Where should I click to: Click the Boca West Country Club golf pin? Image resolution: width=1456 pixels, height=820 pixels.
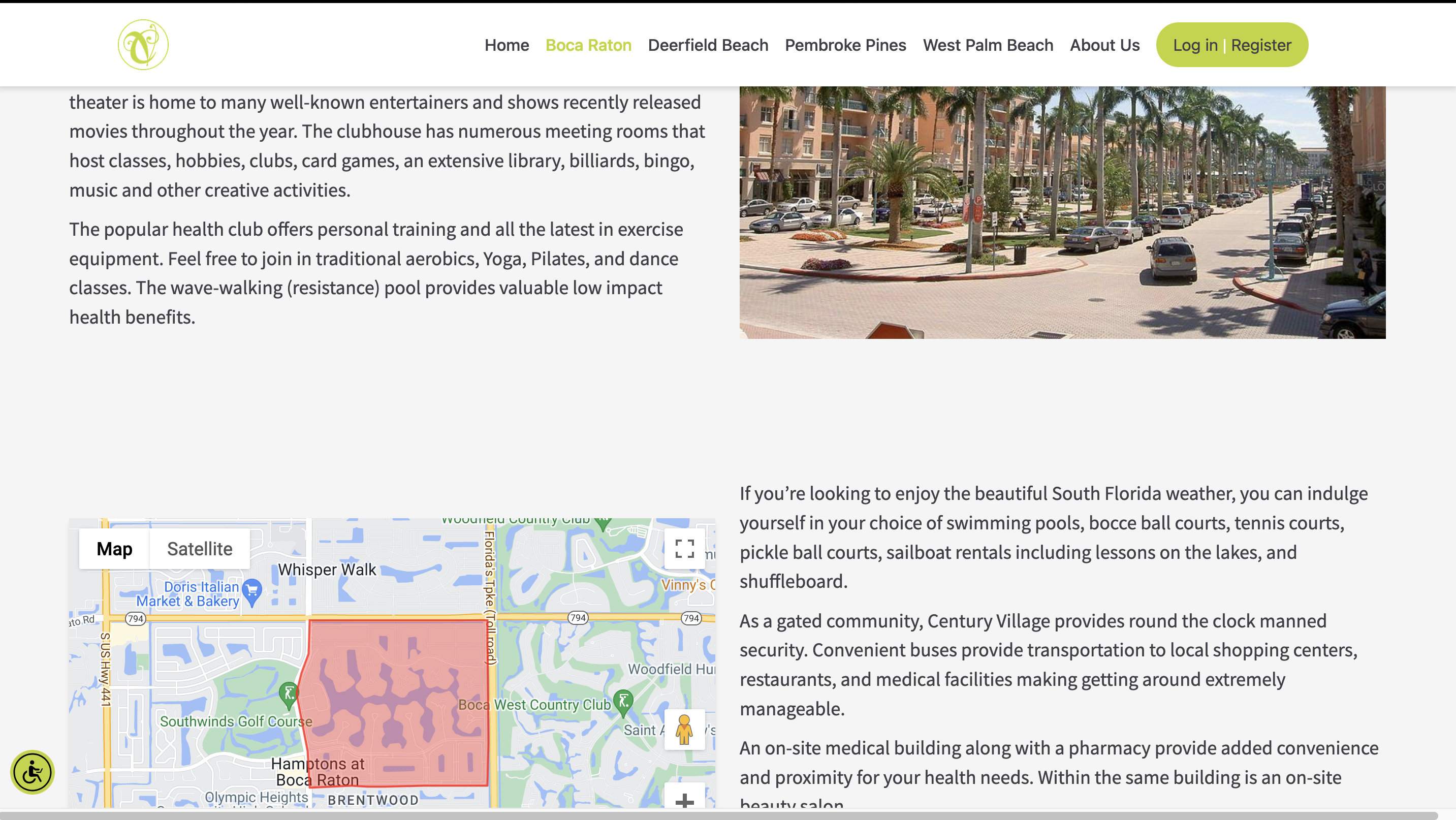coord(623,702)
